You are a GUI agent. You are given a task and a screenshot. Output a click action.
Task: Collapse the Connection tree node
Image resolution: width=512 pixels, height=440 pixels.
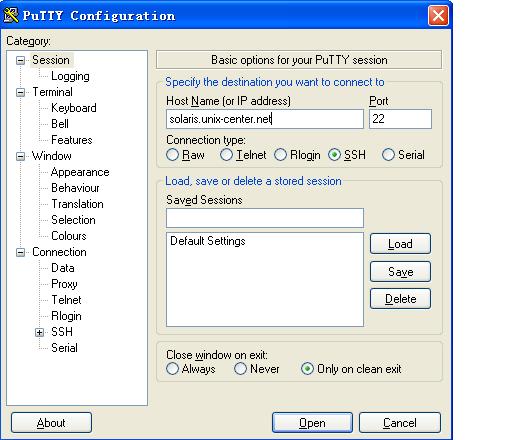click(x=20, y=252)
